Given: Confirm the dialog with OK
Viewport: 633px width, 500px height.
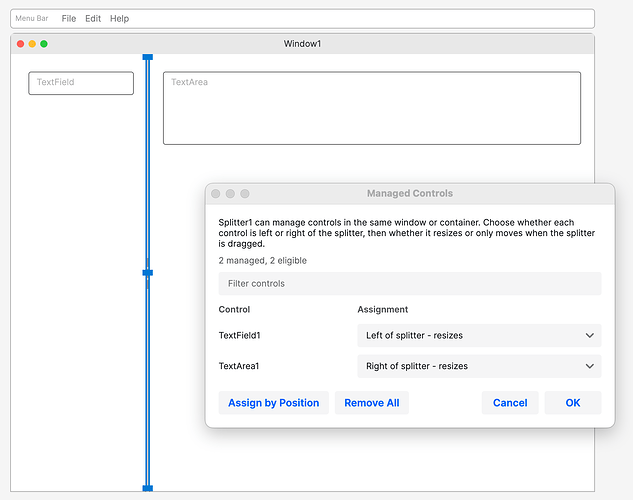Looking at the screenshot, I should [x=573, y=403].
